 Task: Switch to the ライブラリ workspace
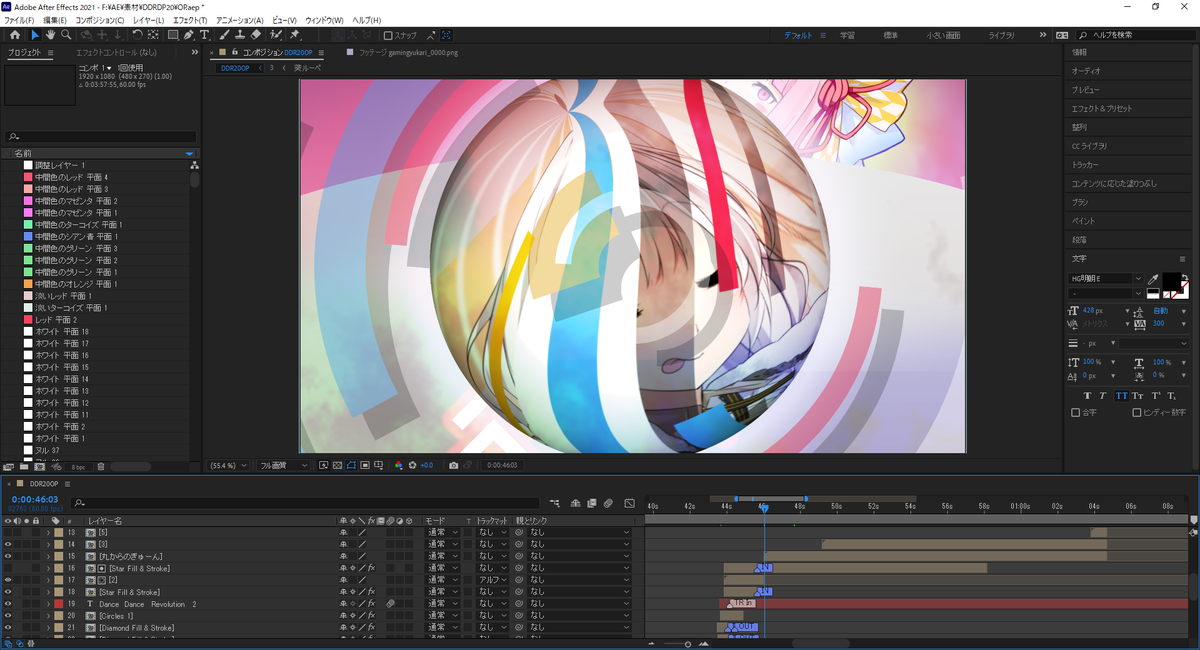tap(1002, 35)
